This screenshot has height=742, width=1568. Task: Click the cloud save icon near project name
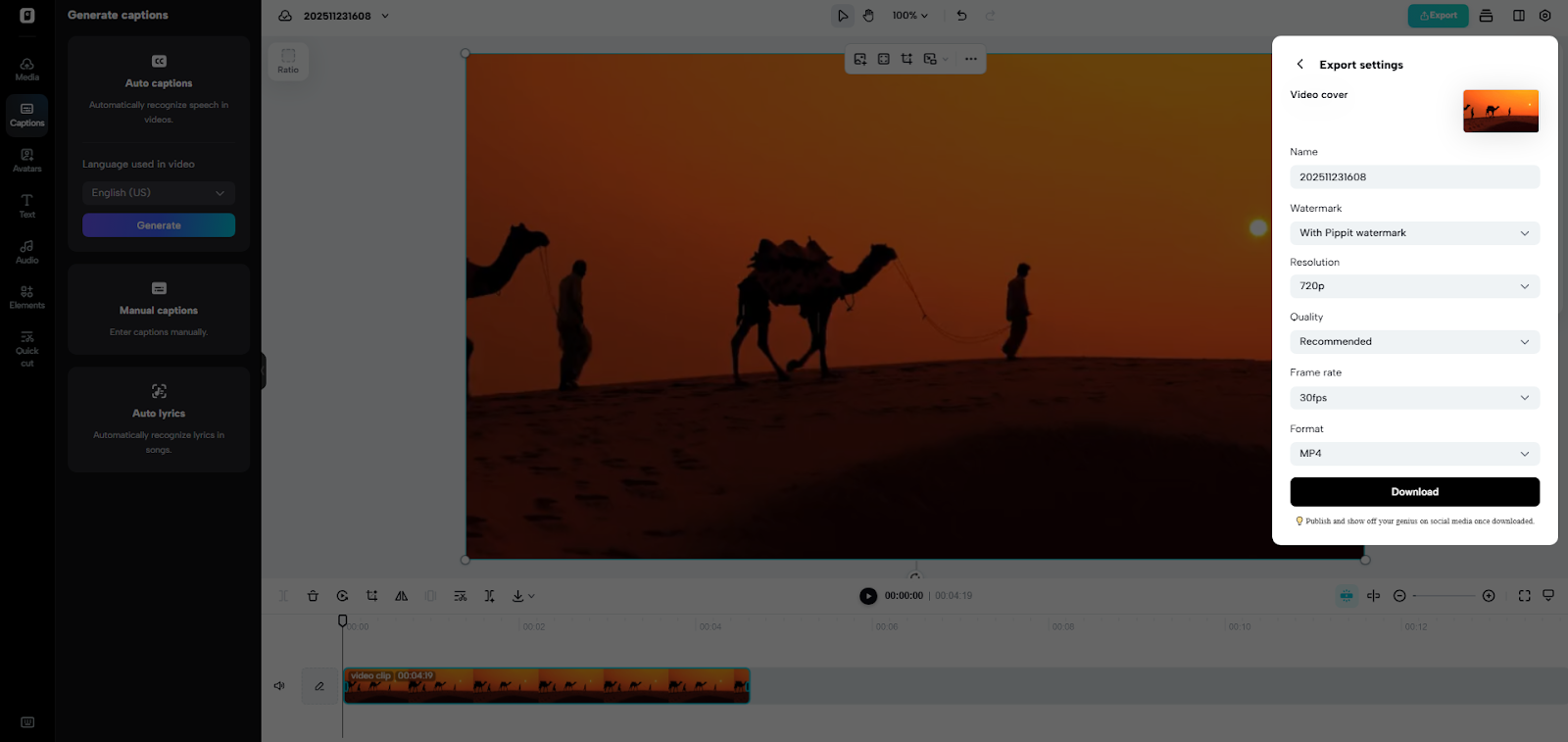[285, 16]
